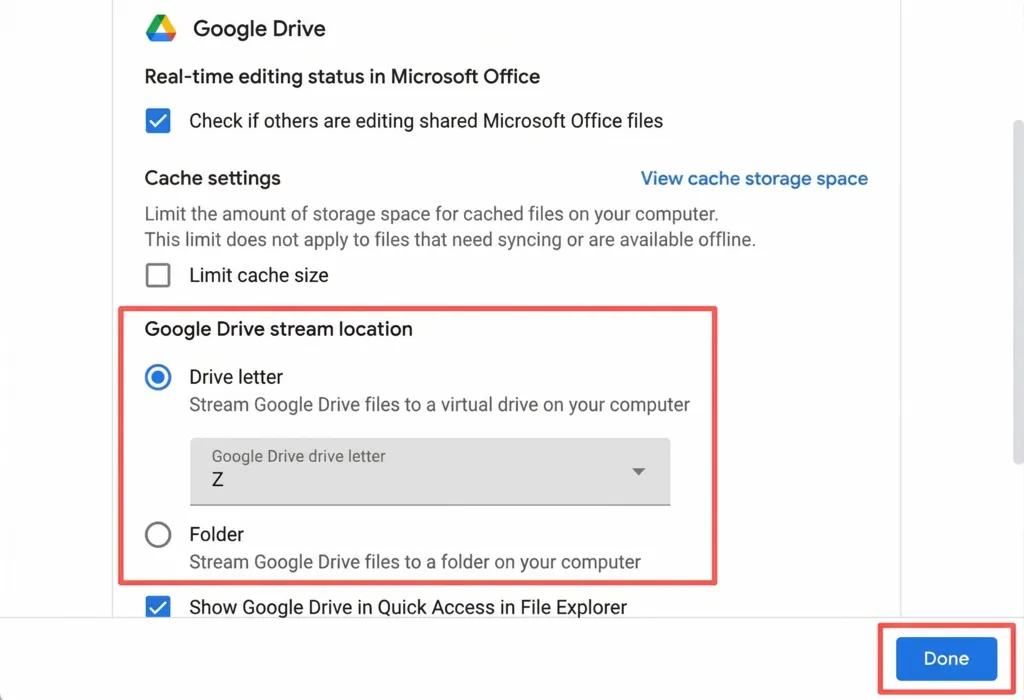
Task: Toggle Show Google Drive in Quick Access checkbox
Action: pyautogui.click(x=158, y=606)
